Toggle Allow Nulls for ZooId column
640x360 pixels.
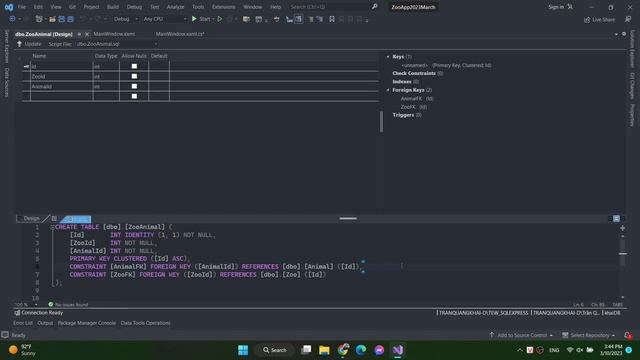click(x=134, y=76)
